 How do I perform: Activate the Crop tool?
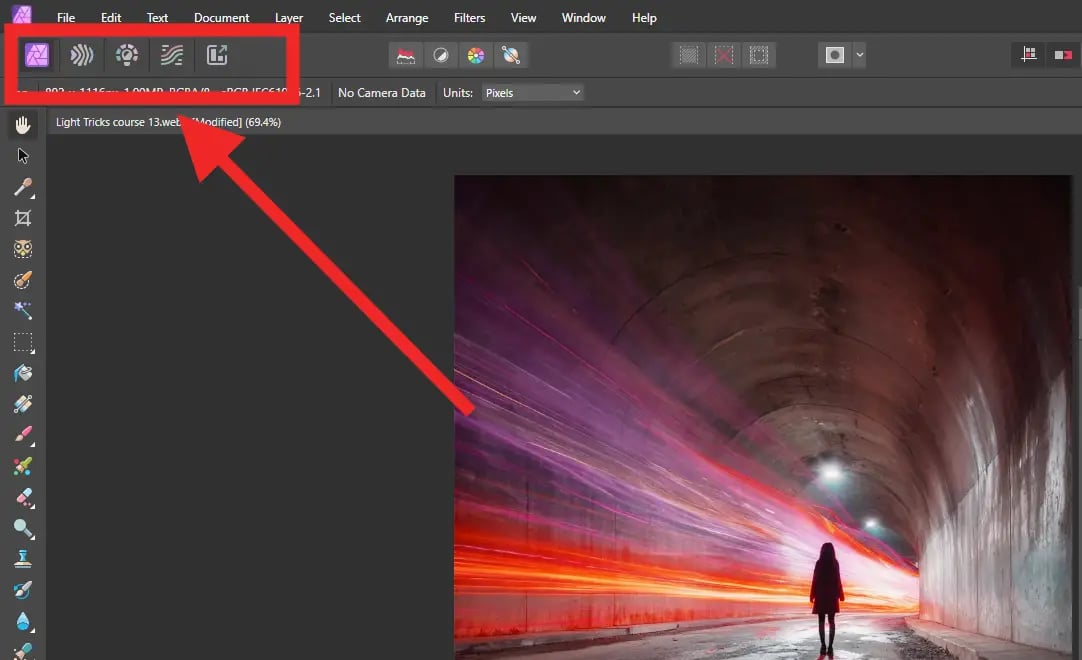(x=23, y=218)
